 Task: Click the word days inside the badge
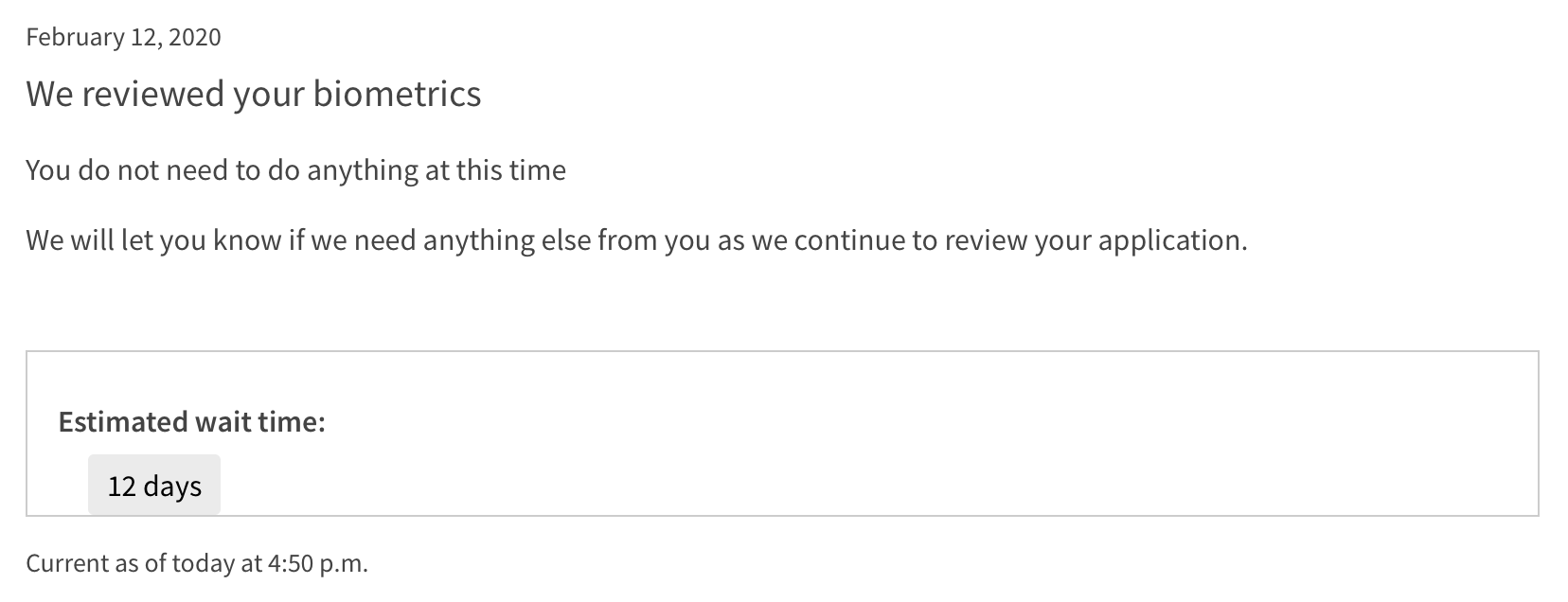172,486
